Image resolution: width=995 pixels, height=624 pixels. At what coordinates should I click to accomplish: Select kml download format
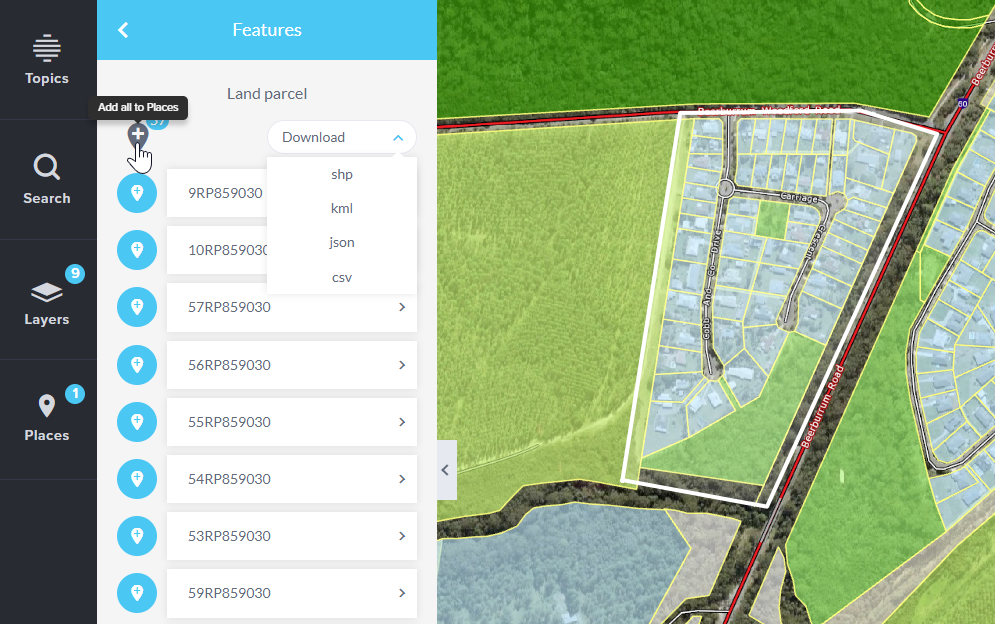342,208
